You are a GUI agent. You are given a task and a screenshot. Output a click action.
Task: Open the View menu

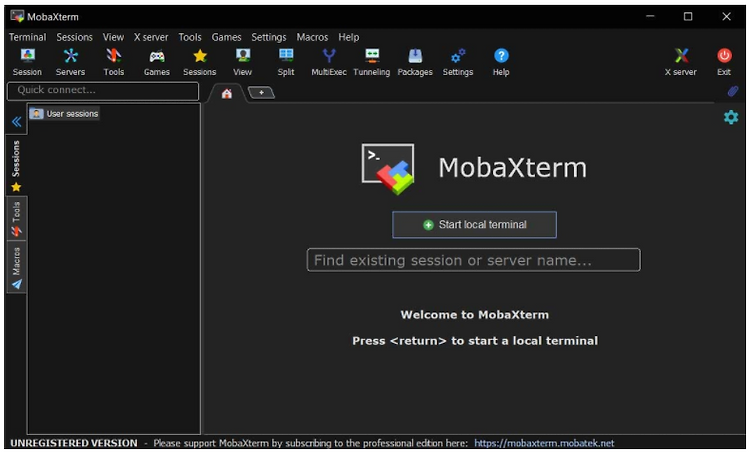tap(113, 37)
